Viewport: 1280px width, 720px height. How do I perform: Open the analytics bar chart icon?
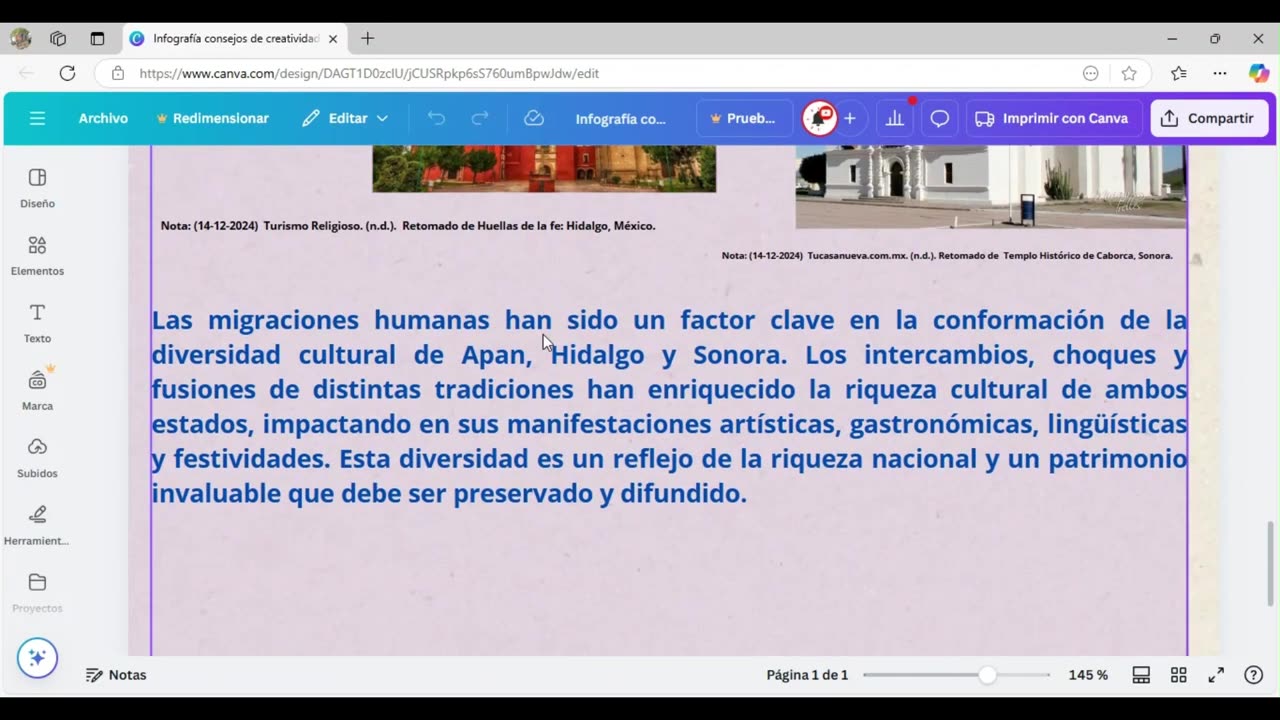coord(895,118)
